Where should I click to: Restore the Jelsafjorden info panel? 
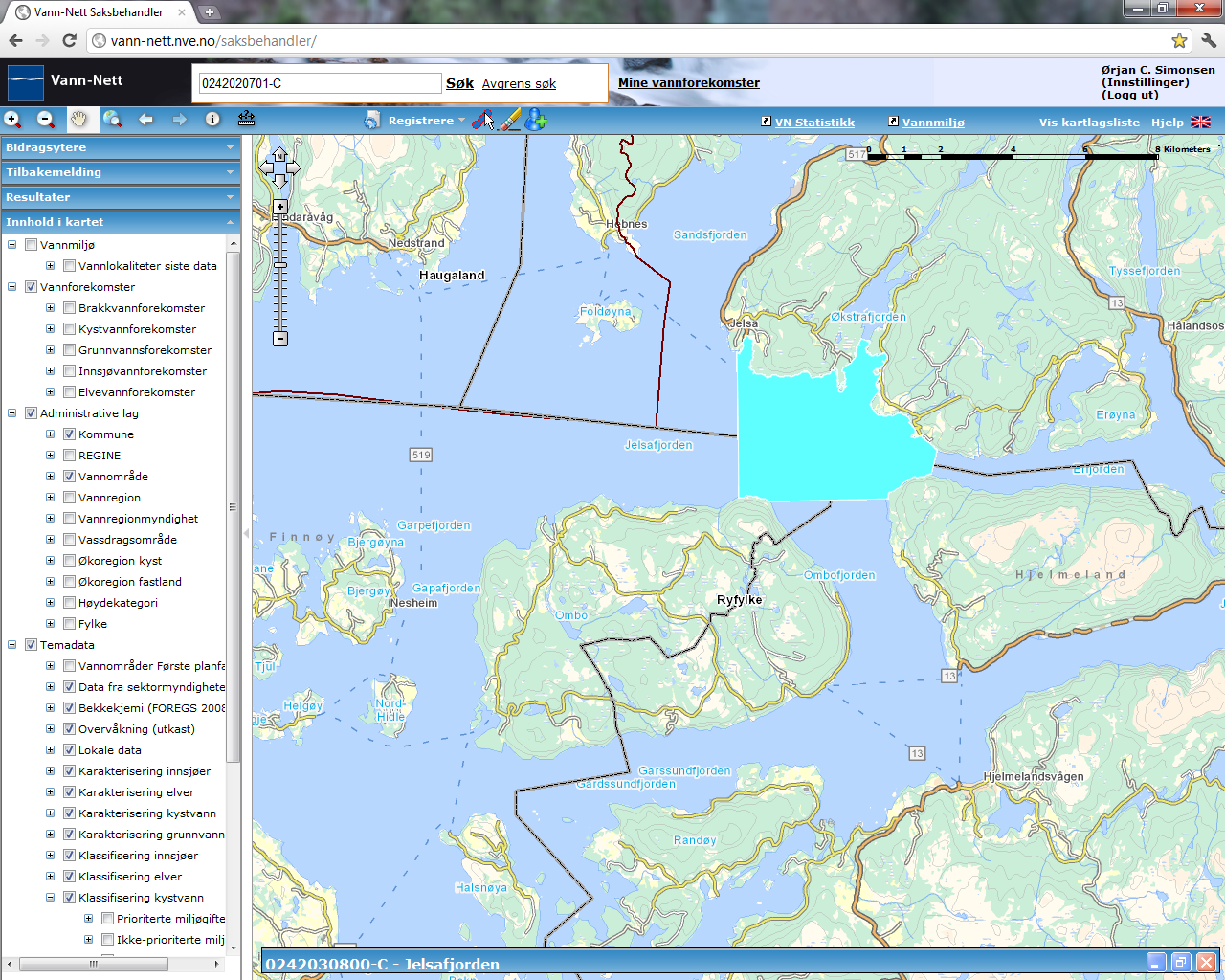(x=1181, y=963)
